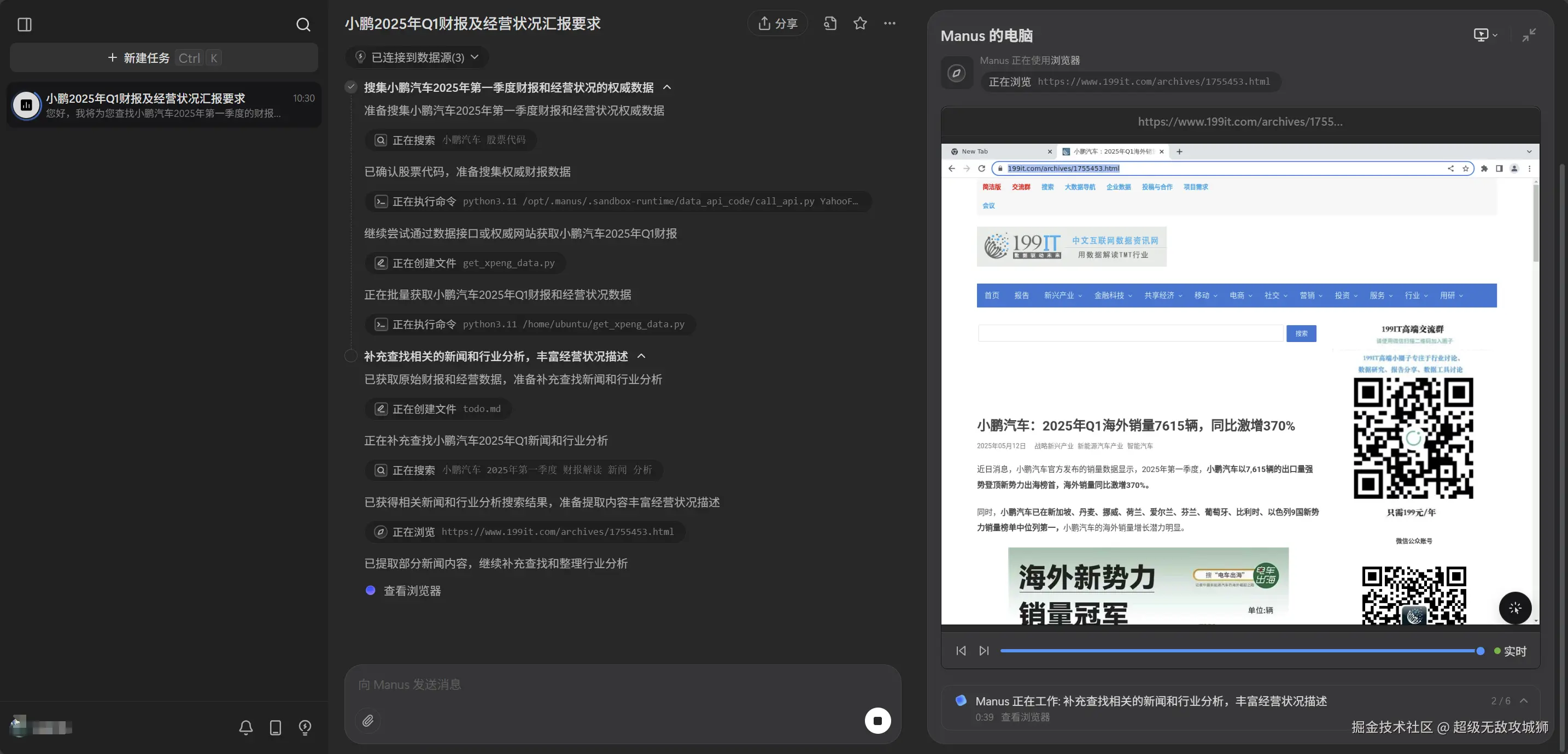
Task: Open the get_xpeng_data.py file step
Action: click(466, 263)
